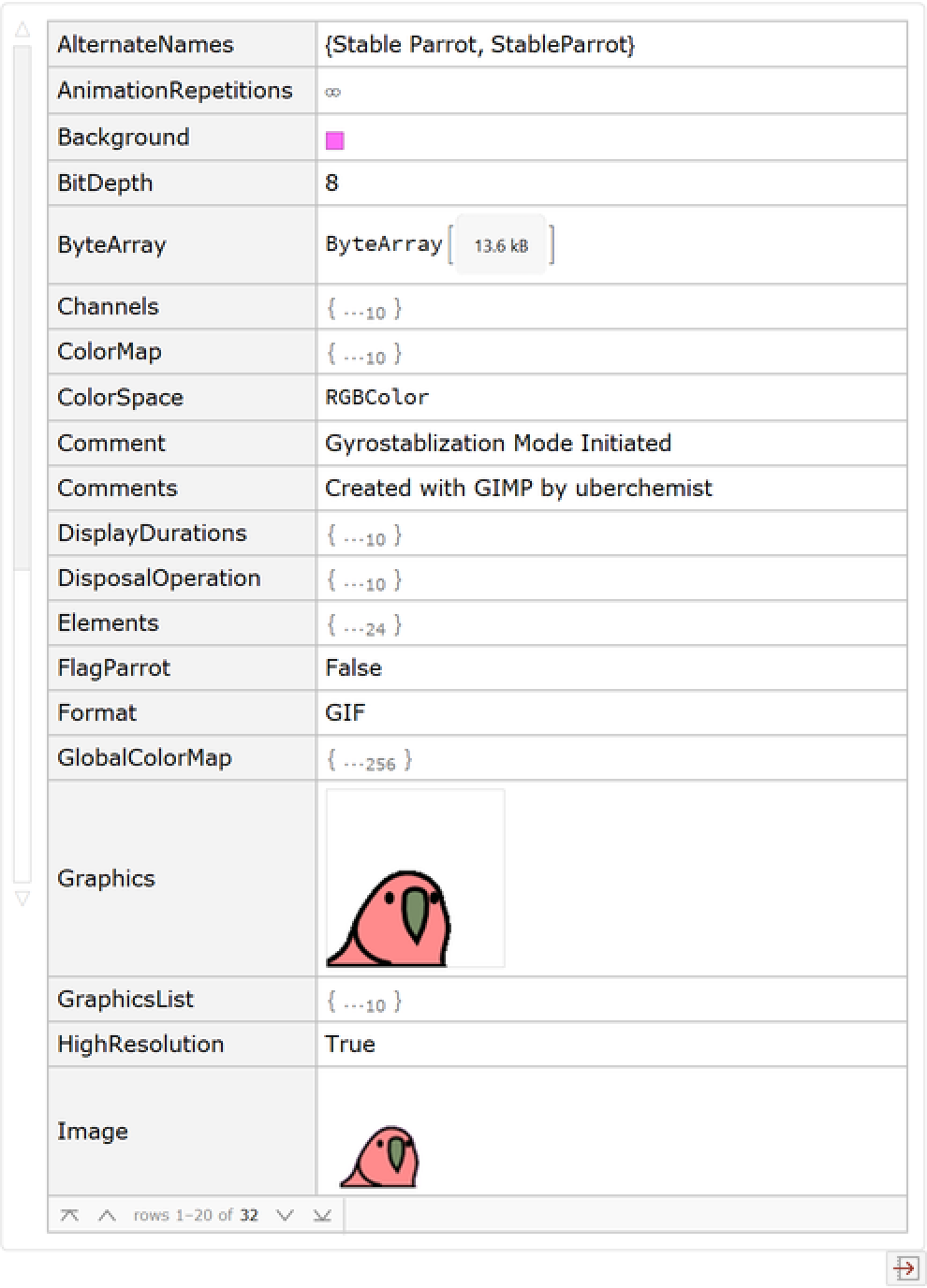Click the vertical scrollbar thumb on left
Image resolution: width=927 pixels, height=1288 pixels.
tap(22, 309)
